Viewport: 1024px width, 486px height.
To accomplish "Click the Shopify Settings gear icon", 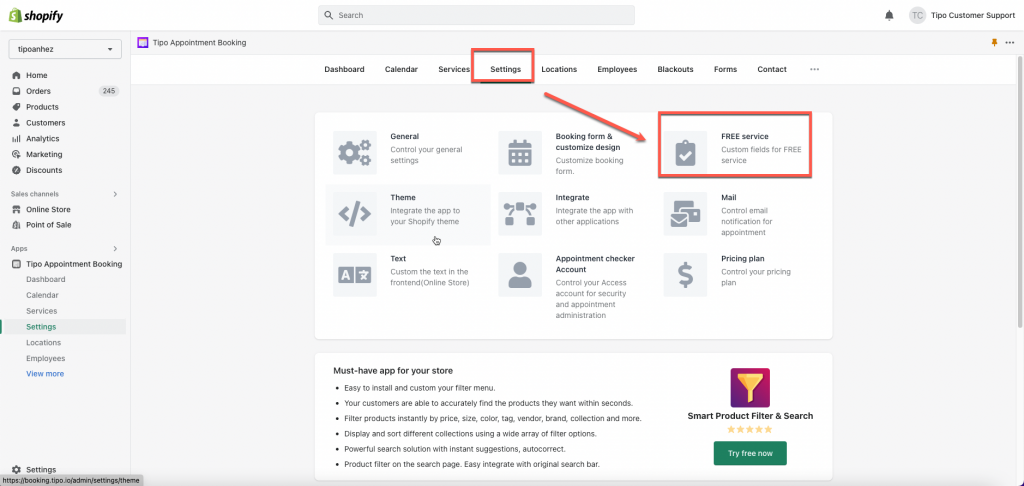I will tap(16, 470).
